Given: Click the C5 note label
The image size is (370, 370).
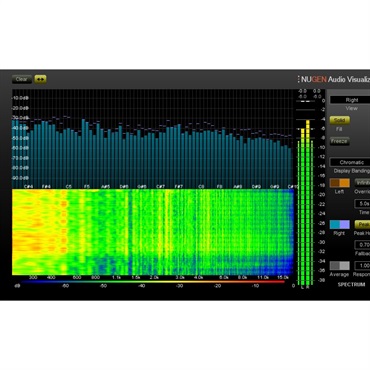Looking at the screenshot, I should pyautogui.click(x=68, y=187).
